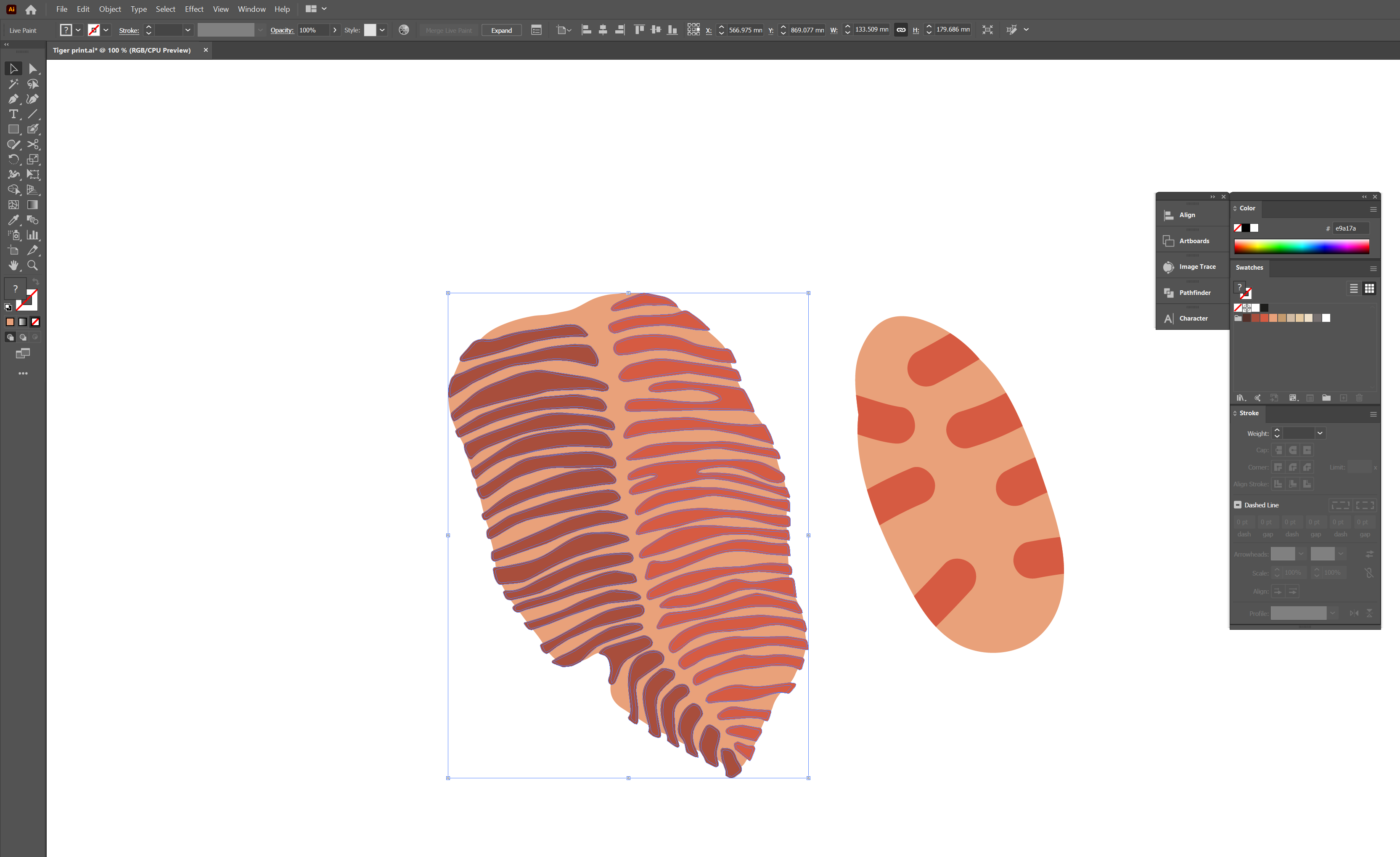Delete a swatch using the trash icon
Screen dimensions: 1400x857
coord(1359,397)
